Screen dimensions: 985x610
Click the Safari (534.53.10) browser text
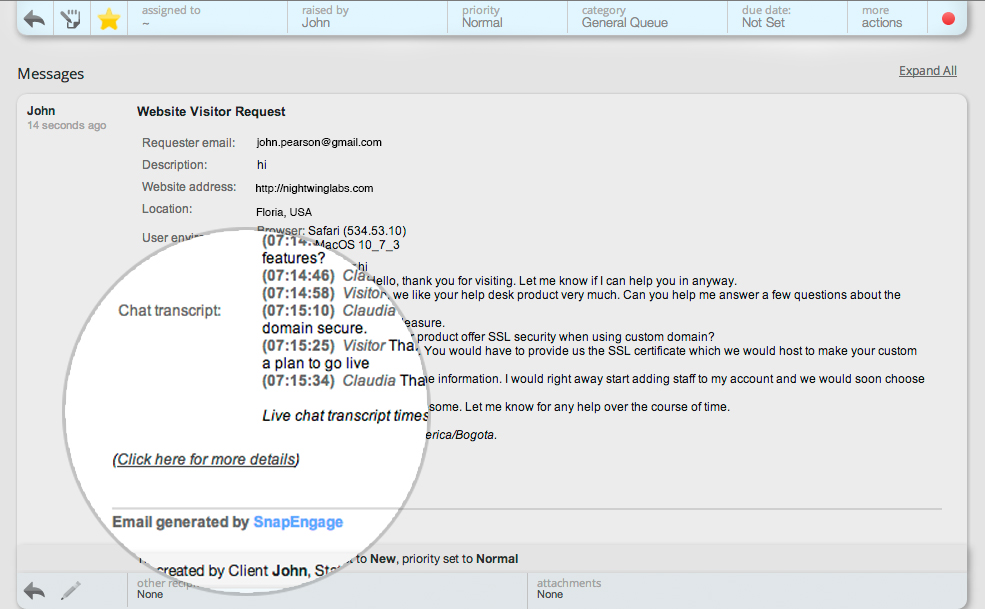coord(357,231)
